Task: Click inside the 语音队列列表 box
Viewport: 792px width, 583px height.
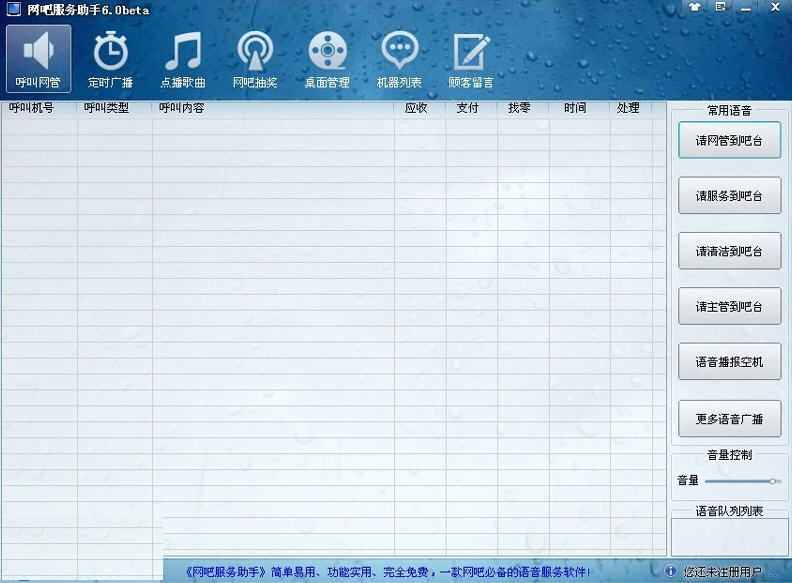Action: point(729,538)
